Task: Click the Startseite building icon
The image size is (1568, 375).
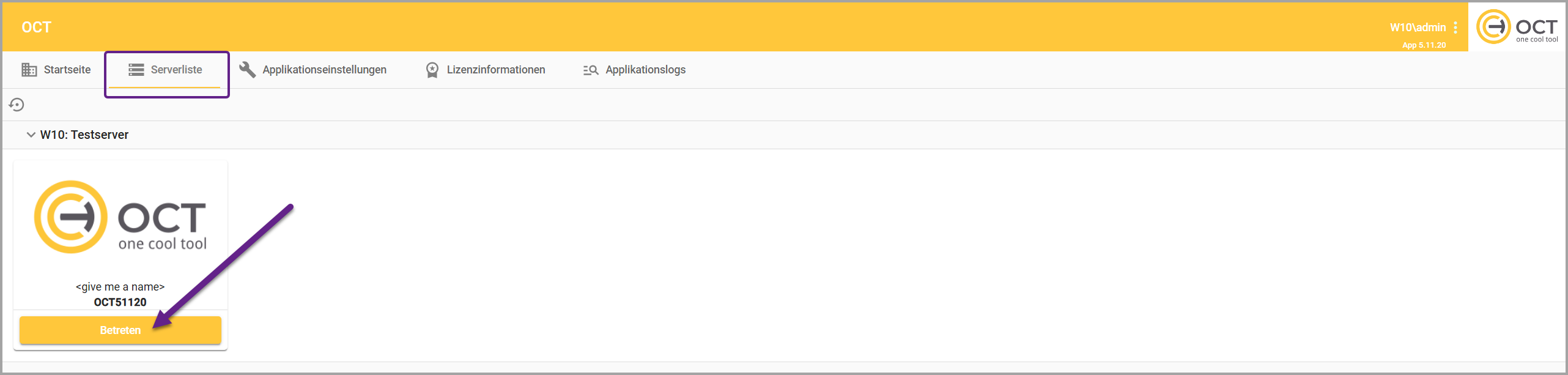Action: (29, 70)
